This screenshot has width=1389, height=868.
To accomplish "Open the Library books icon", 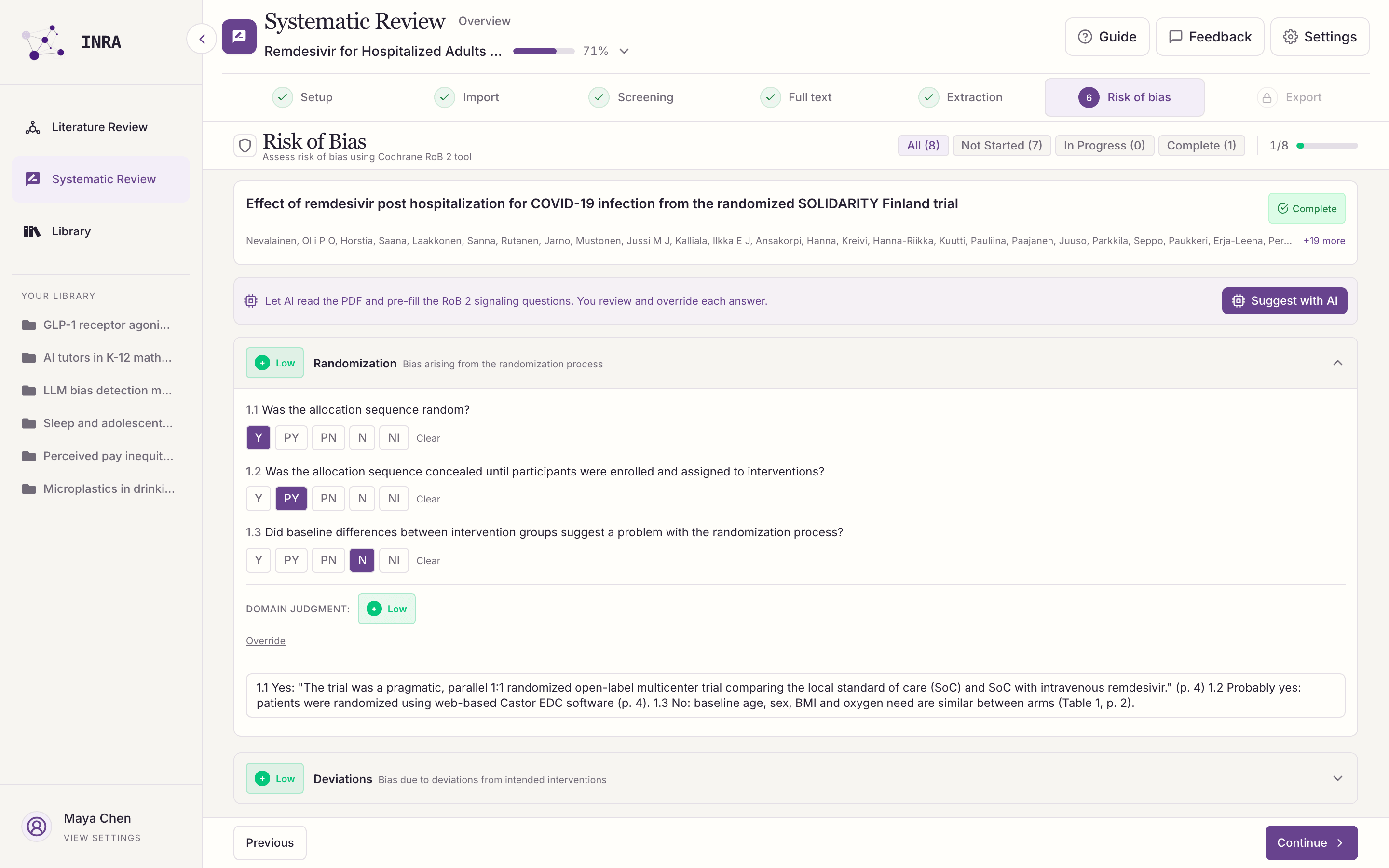I will [32, 231].
